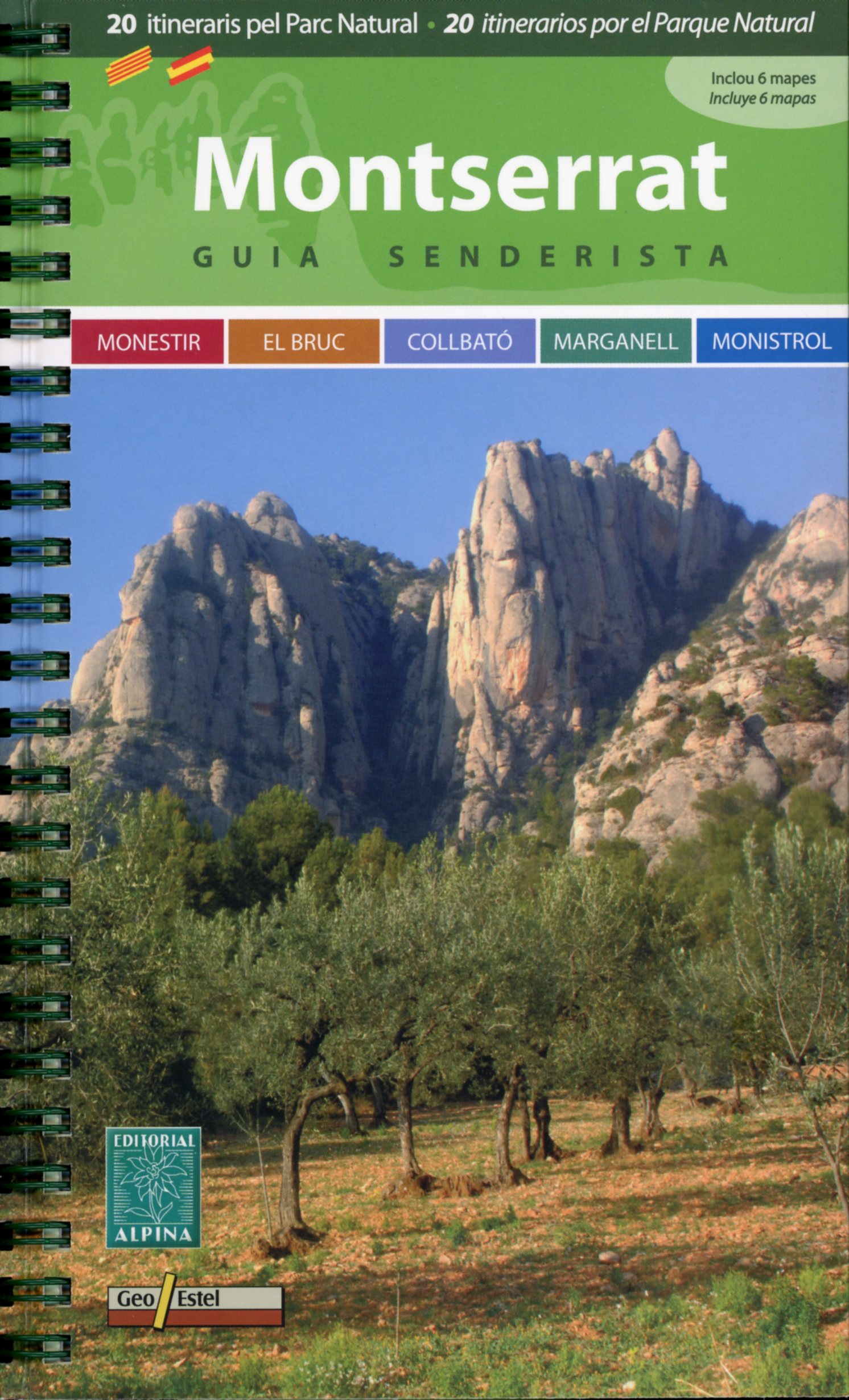The width and height of the screenshot is (849, 1400).
Task: Click the "Inclou 6 mapes" badge
Action: pyautogui.click(x=761, y=88)
